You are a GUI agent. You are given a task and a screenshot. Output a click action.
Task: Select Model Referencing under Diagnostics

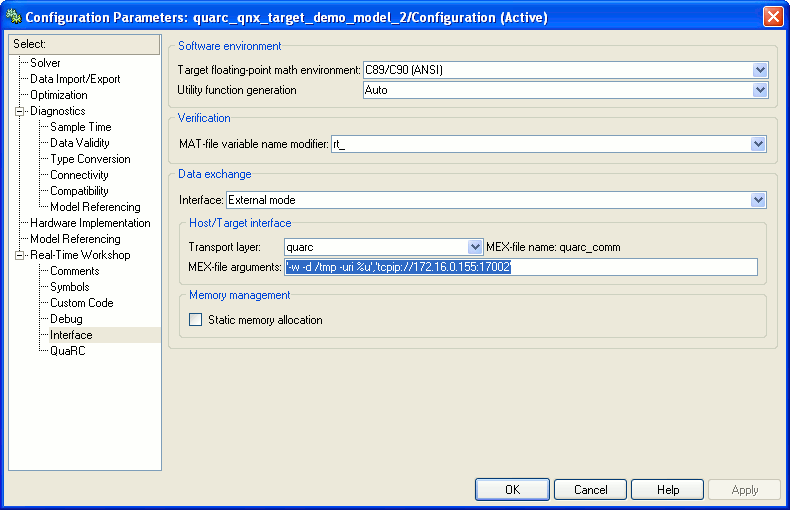pos(95,207)
